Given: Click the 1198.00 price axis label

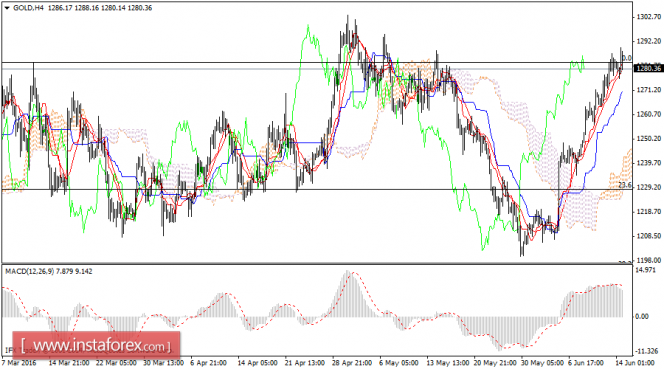Looking at the screenshot, I should click(649, 260).
